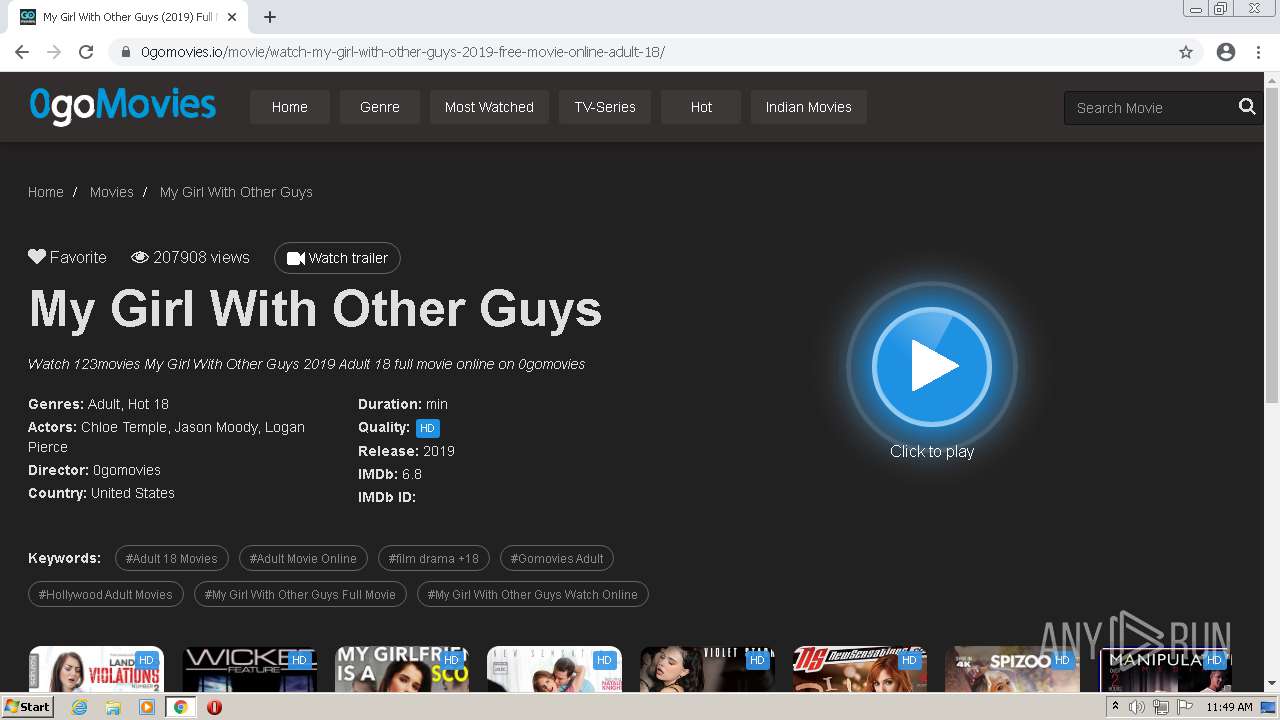
Task: Click the breadcrumb My Girl With Other Guys
Action: tap(236, 192)
